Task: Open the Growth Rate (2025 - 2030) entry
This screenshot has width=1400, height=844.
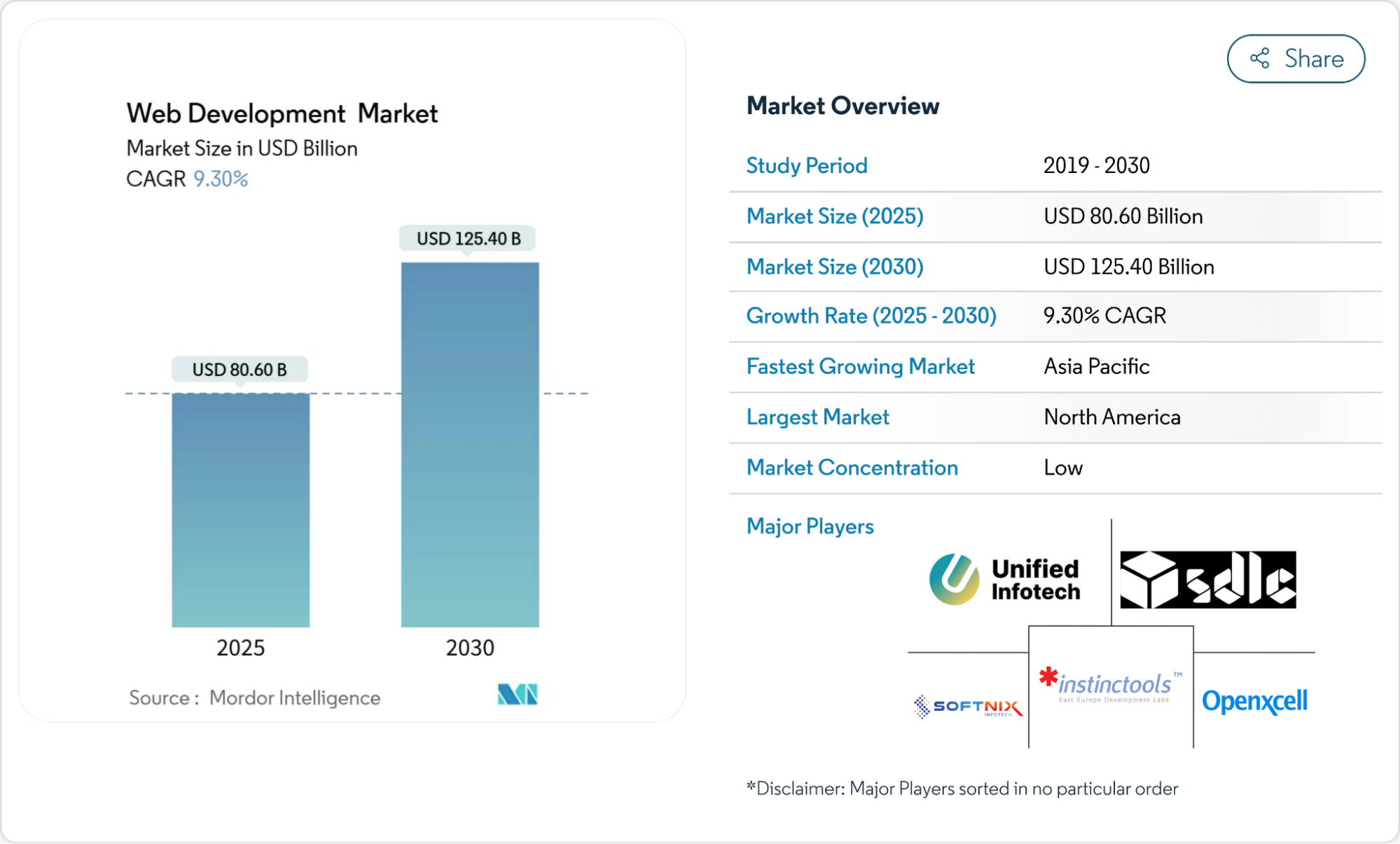Action: pos(872,316)
